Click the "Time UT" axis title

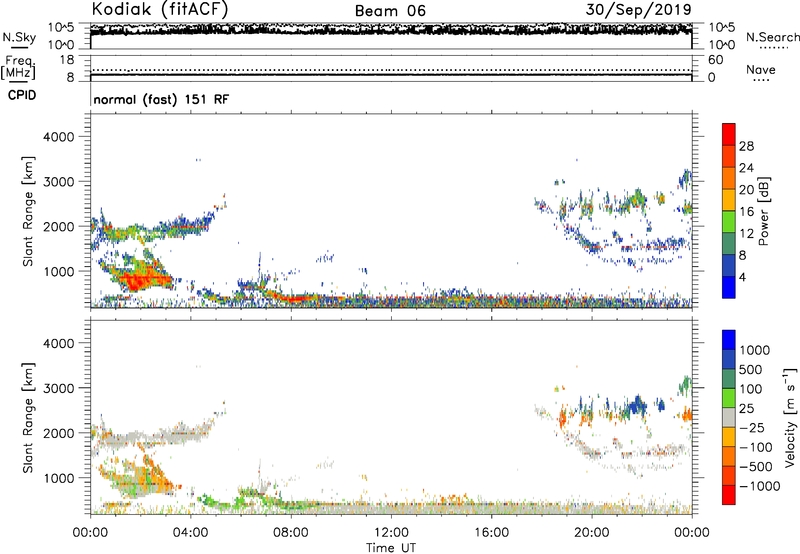tap(391, 548)
